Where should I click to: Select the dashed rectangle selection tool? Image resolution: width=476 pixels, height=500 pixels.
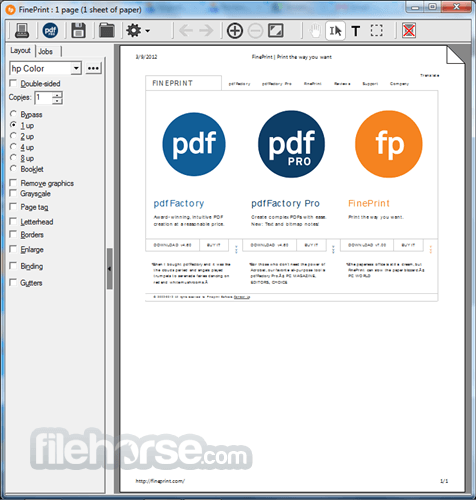point(376,31)
